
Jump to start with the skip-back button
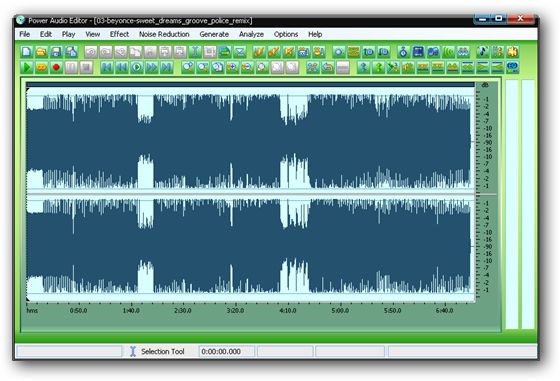(x=106, y=67)
